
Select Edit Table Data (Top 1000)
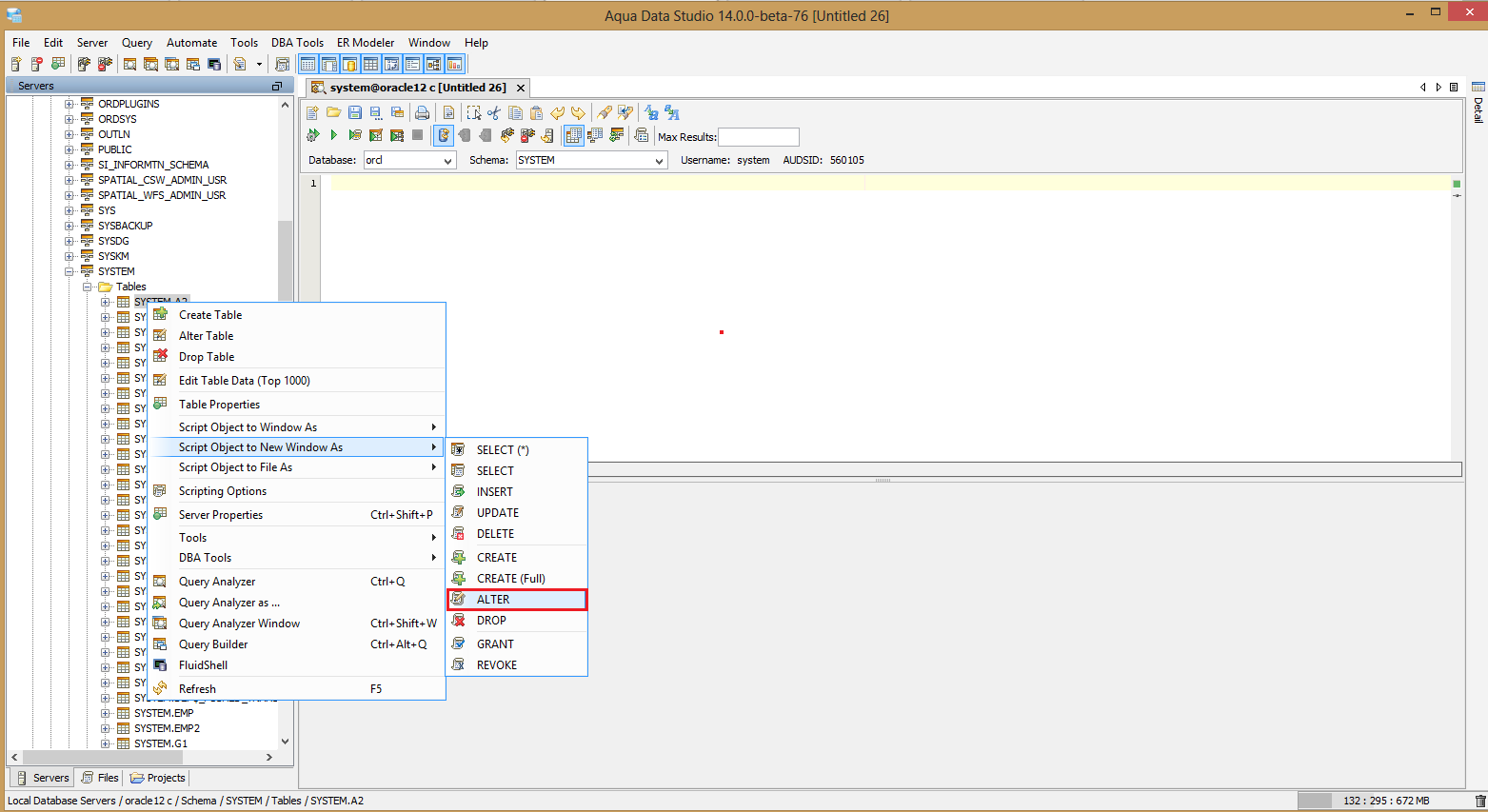click(x=296, y=381)
